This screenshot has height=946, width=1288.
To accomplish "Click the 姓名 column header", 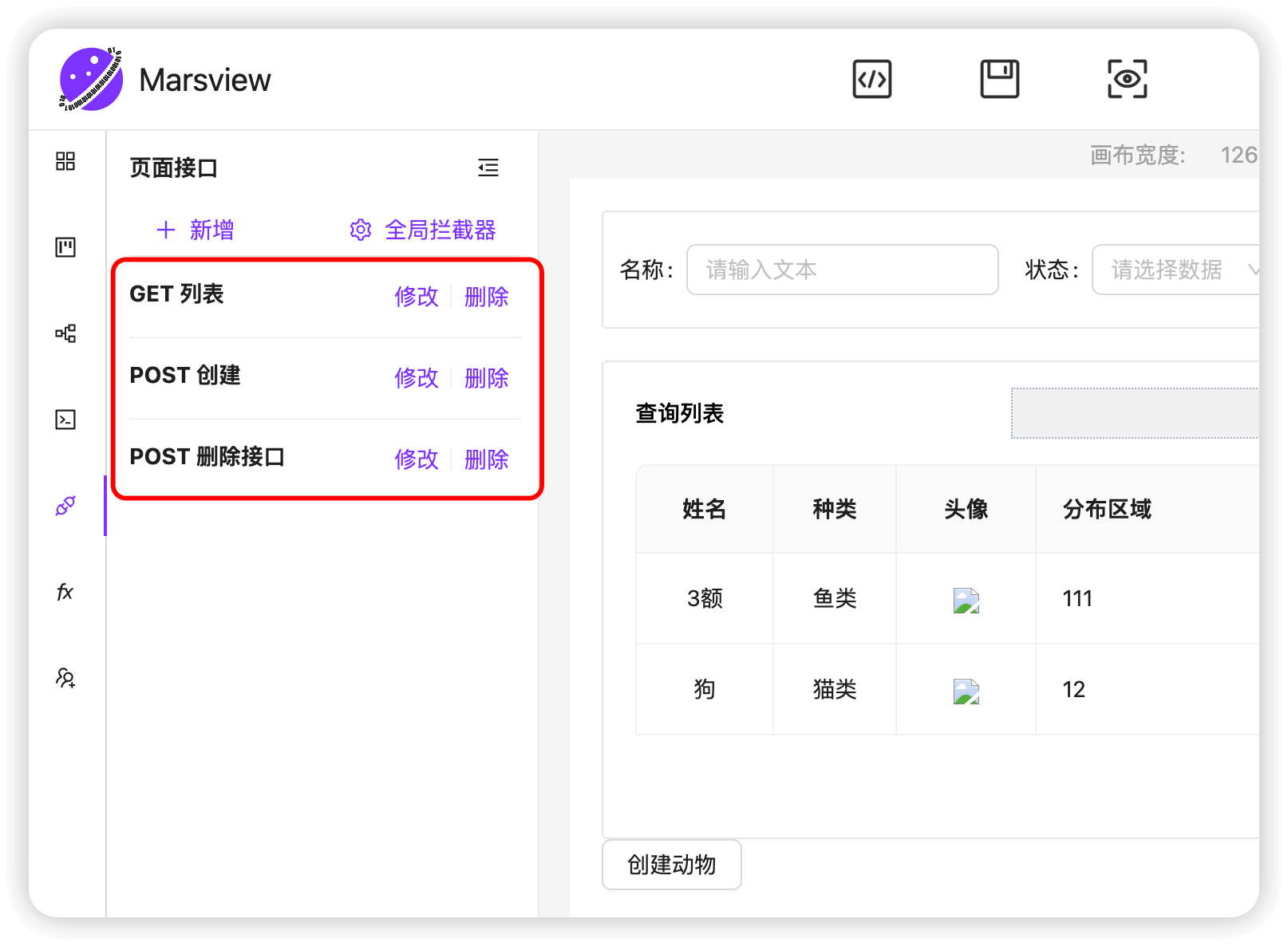I will (705, 509).
